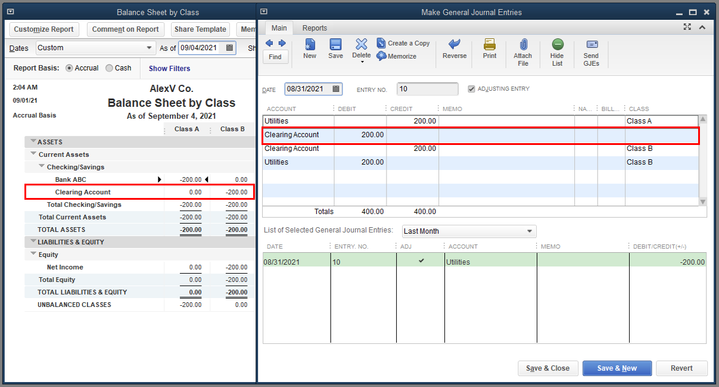Open journal entry date calendar picker
This screenshot has height=387, width=719.
(336, 89)
